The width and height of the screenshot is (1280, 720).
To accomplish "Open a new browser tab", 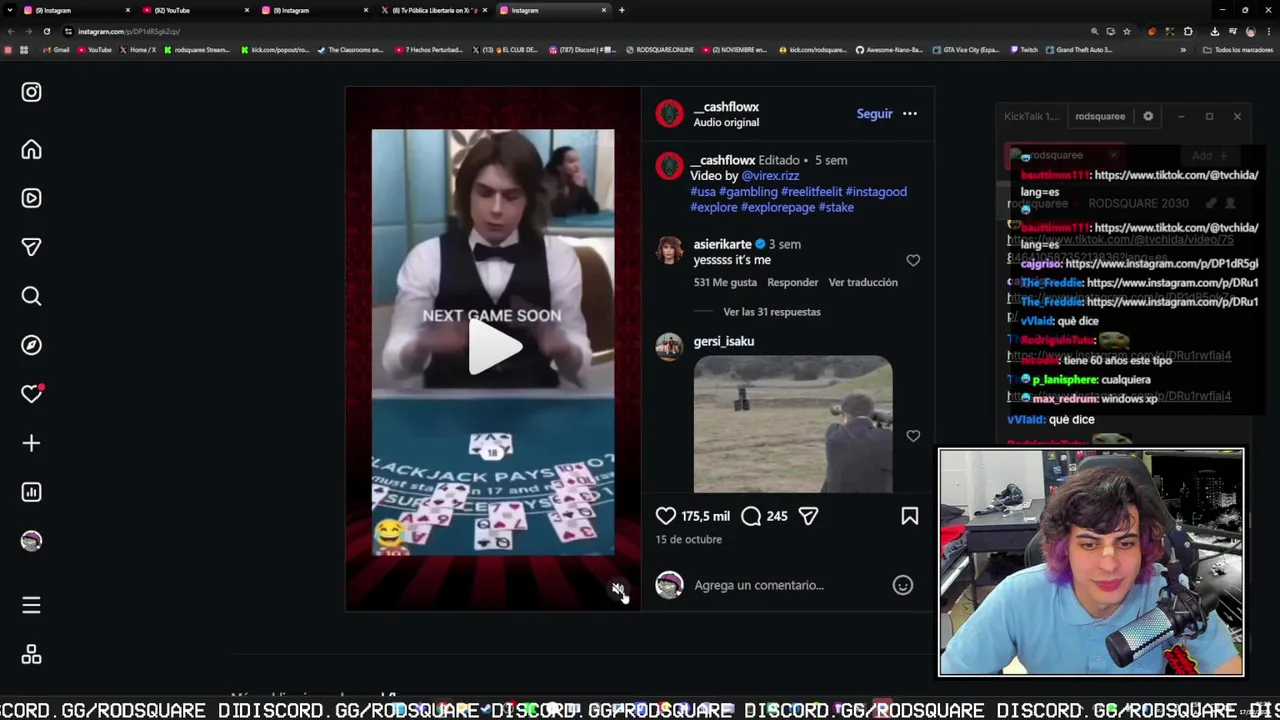I will [622, 10].
